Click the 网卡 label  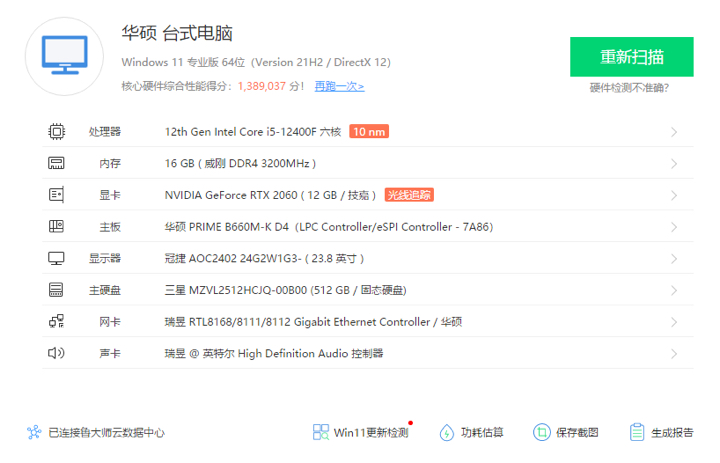click(110, 322)
